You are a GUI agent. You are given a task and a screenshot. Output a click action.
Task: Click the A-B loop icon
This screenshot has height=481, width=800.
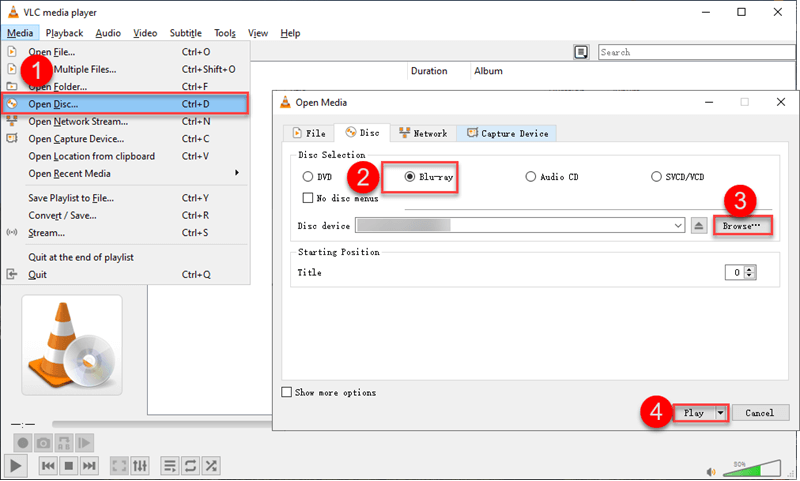(64, 443)
